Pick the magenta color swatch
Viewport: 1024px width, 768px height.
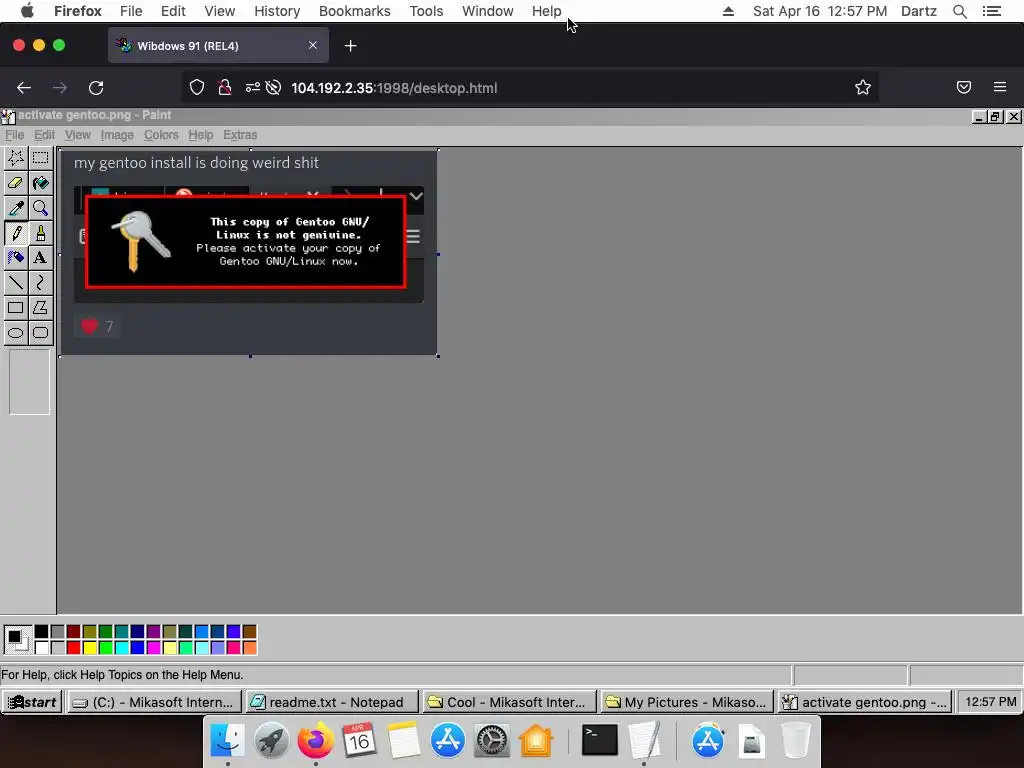153,647
